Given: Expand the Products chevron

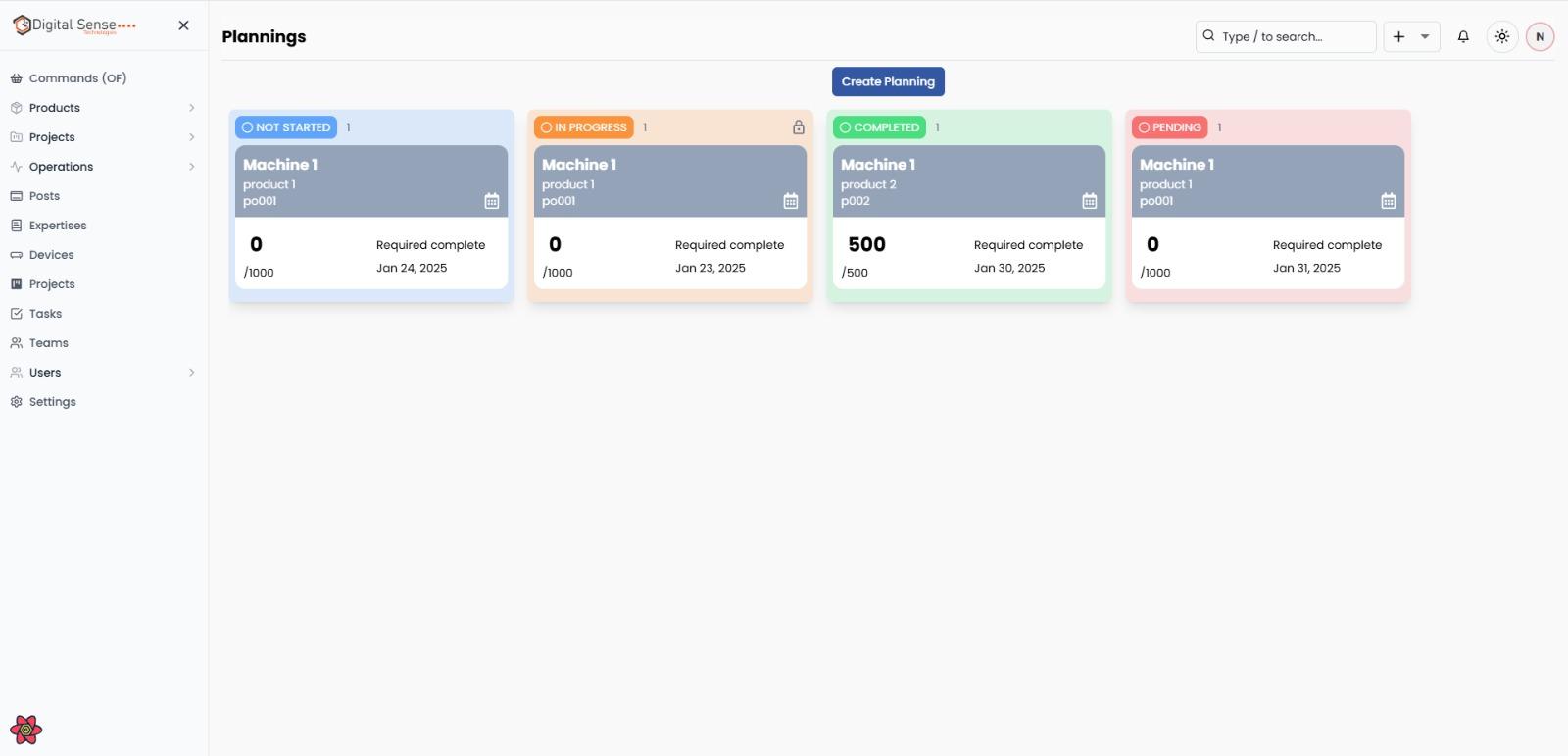Looking at the screenshot, I should 191,108.
